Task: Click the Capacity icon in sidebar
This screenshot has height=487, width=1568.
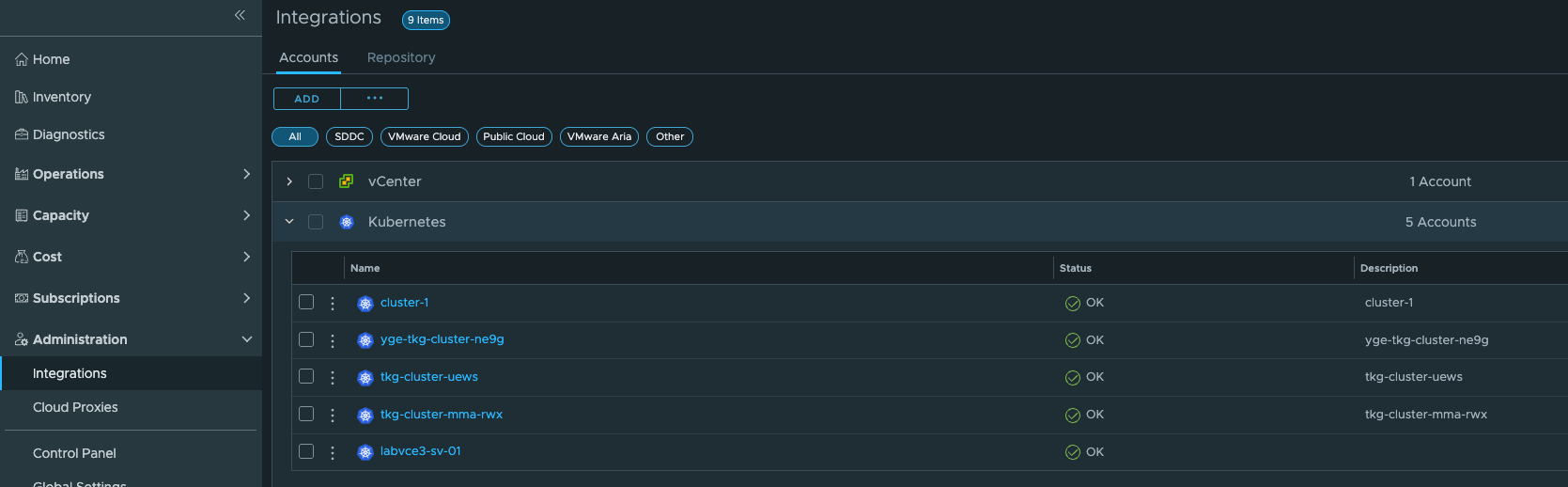Action: (22, 215)
